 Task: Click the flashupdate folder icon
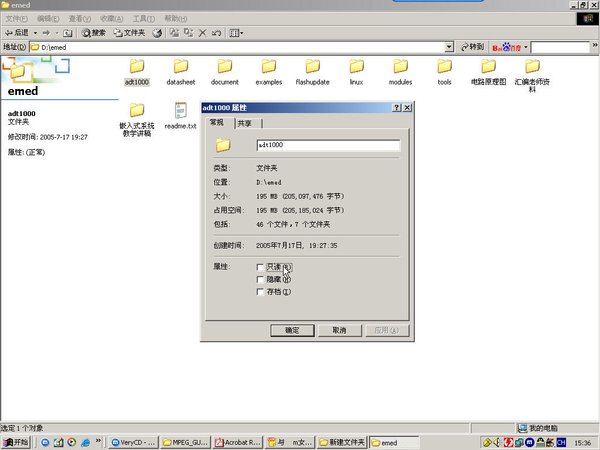[x=313, y=67]
